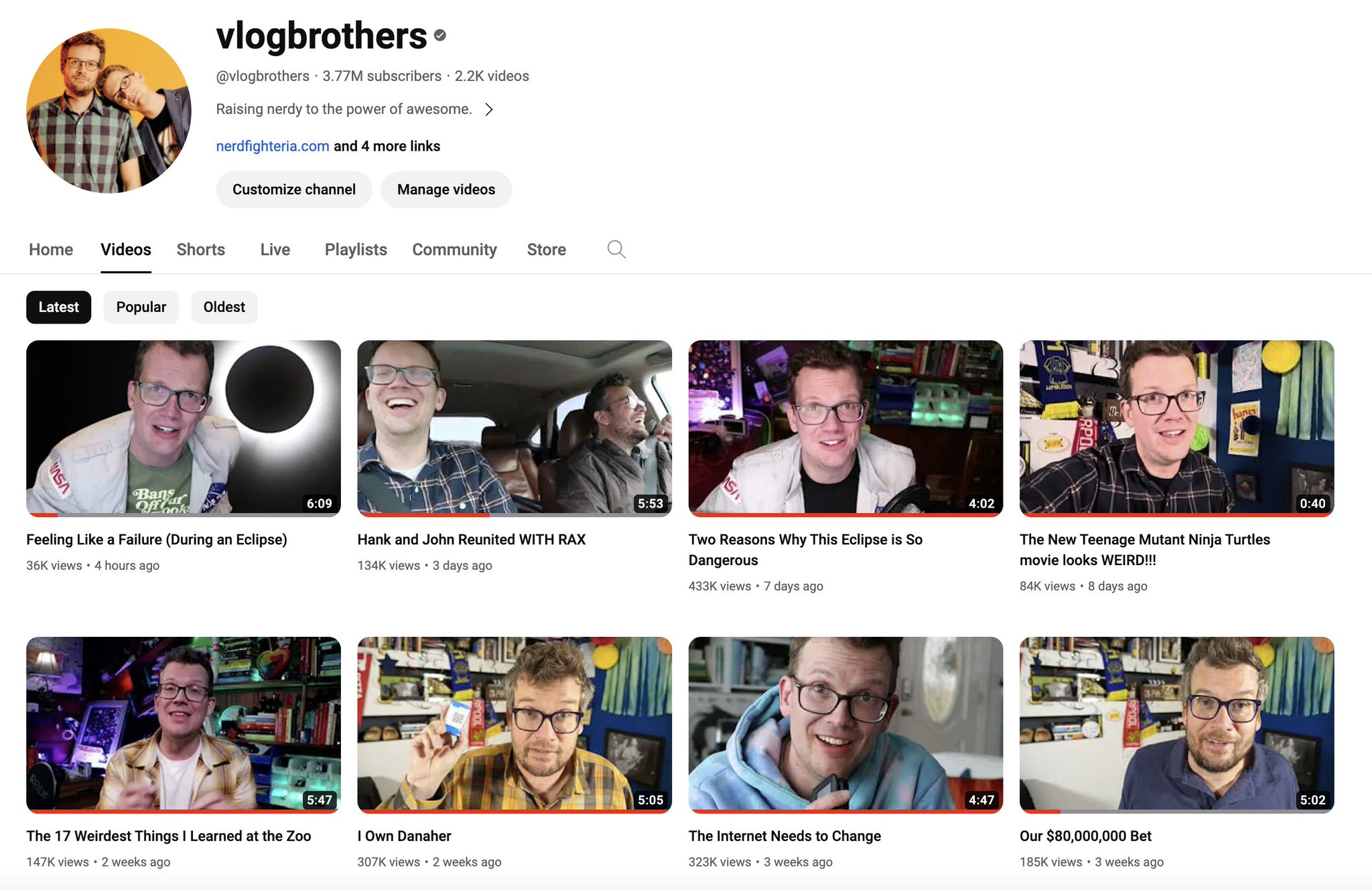Click the verified checkmark badge beside vlogbrothers

click(x=439, y=35)
